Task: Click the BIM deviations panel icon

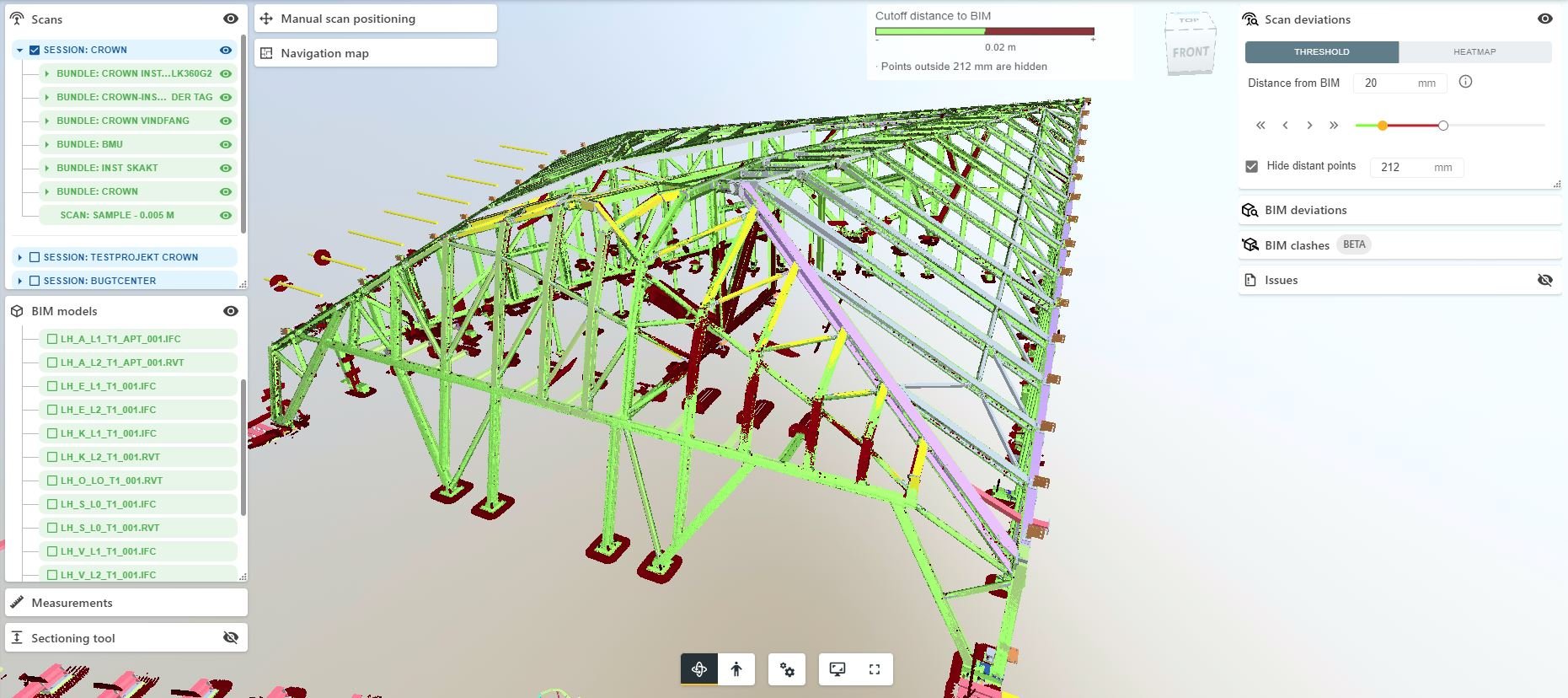Action: click(x=1250, y=210)
